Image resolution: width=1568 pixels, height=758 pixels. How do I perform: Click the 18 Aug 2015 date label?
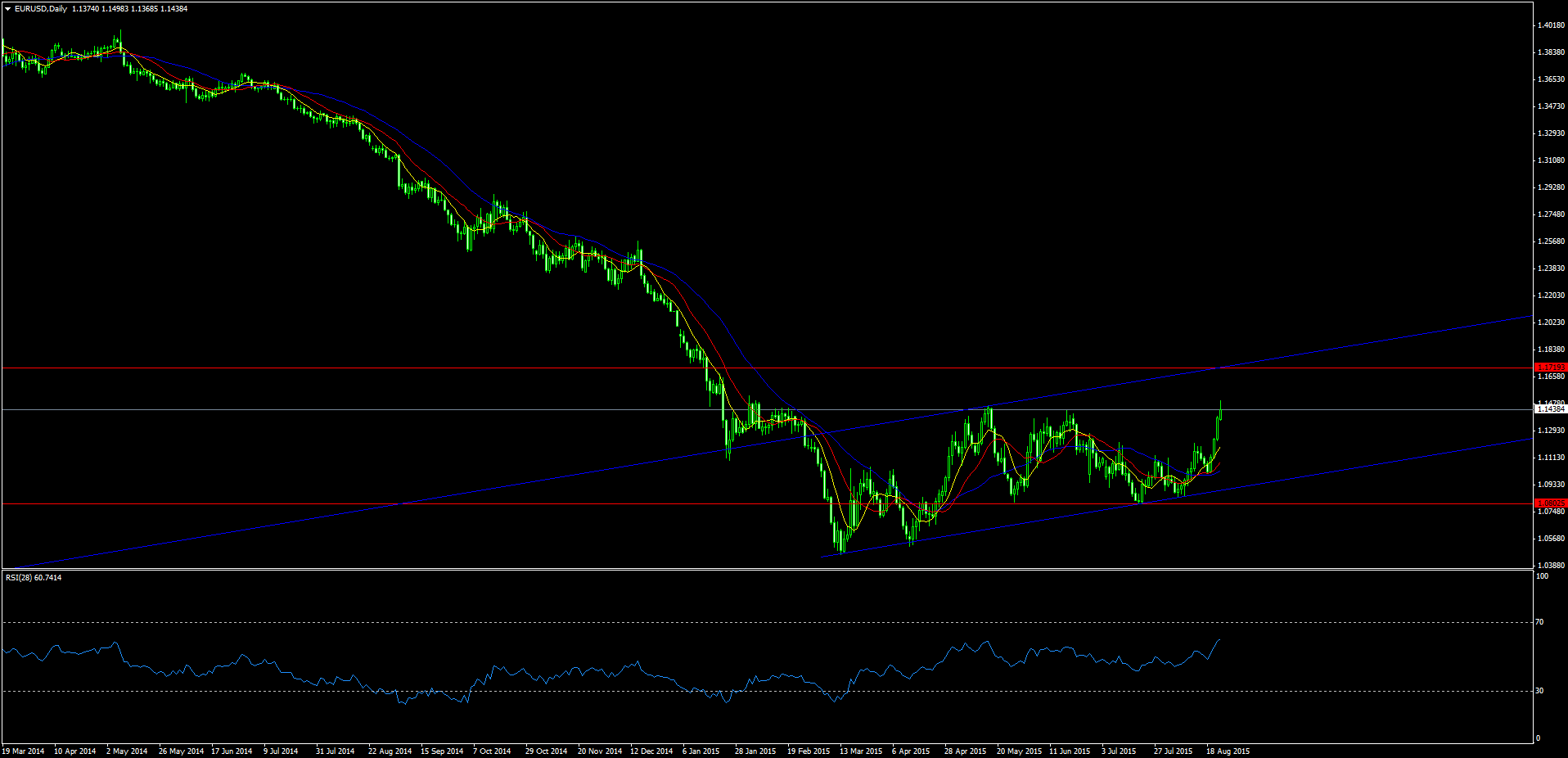tap(1228, 751)
